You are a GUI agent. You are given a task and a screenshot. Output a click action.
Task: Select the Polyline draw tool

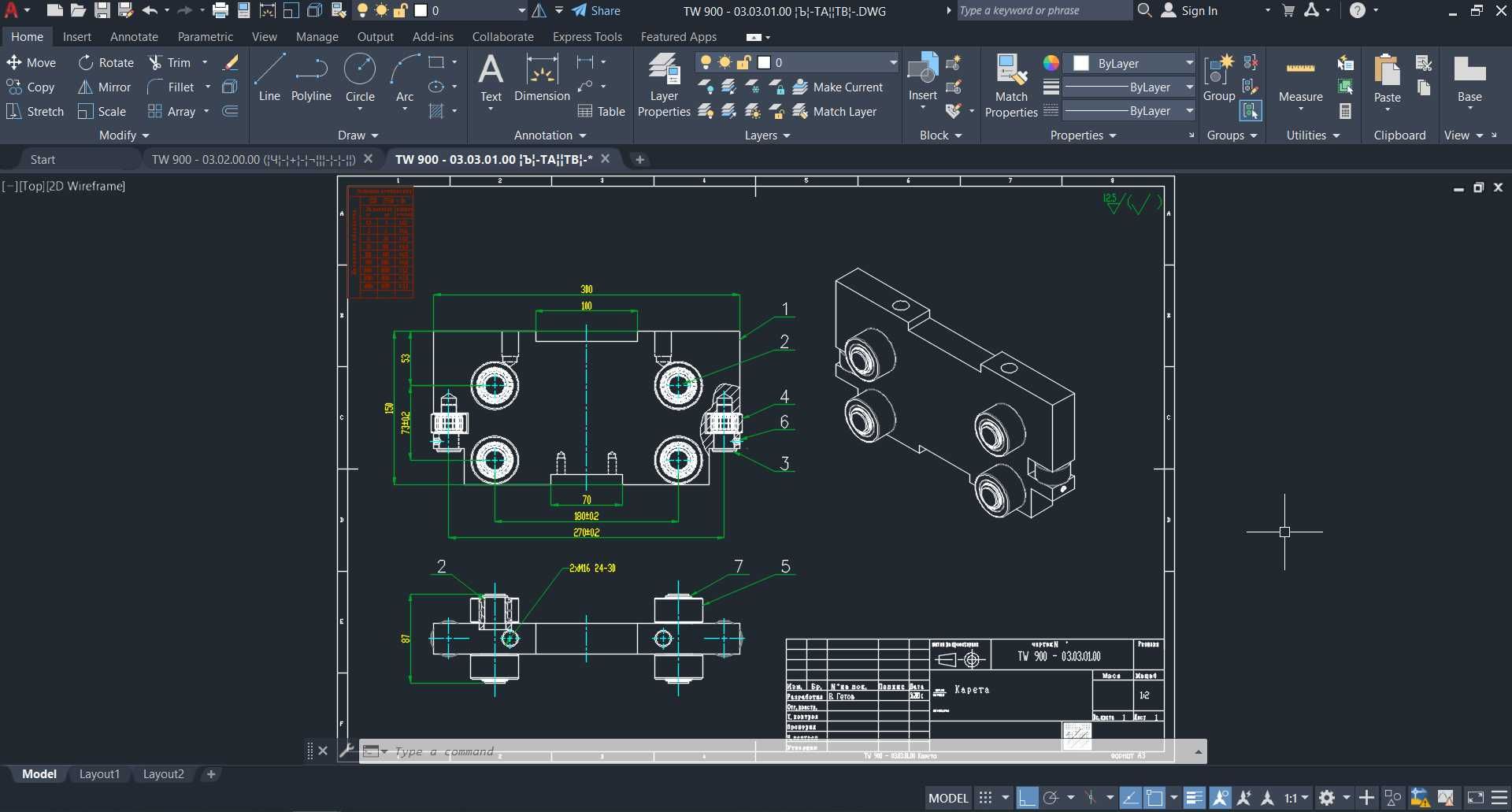coord(311,78)
